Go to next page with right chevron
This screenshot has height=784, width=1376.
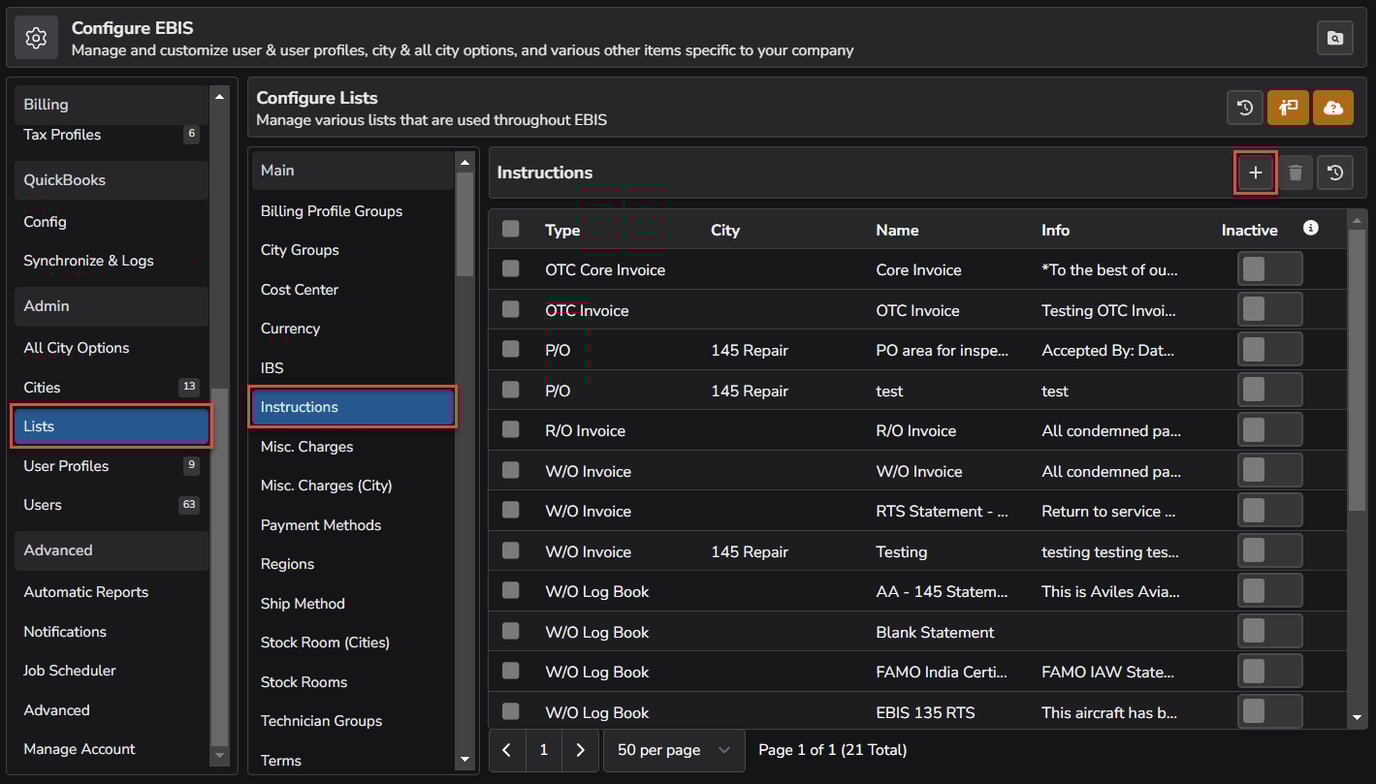coord(580,750)
